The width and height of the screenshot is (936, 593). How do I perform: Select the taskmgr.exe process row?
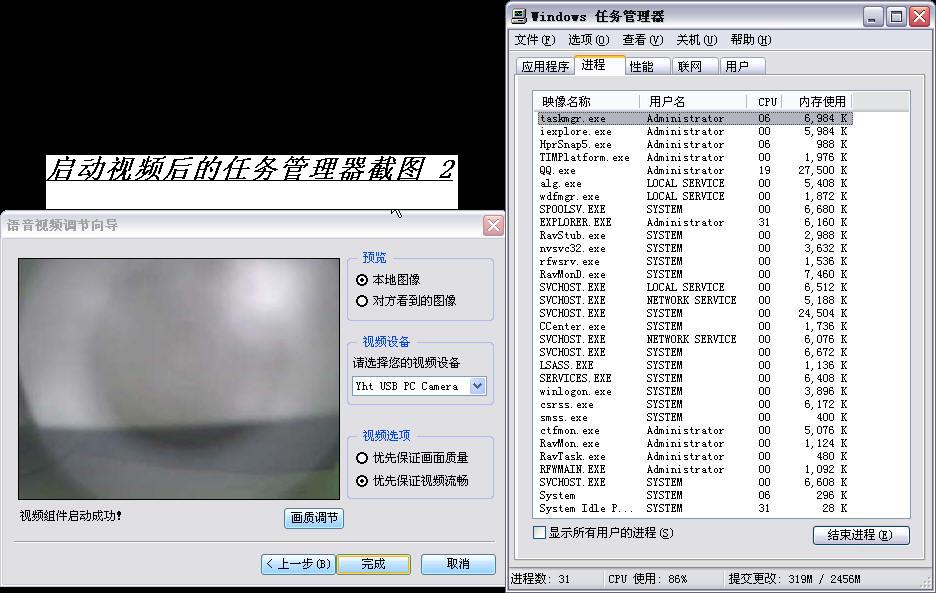pyautogui.click(x=694, y=118)
